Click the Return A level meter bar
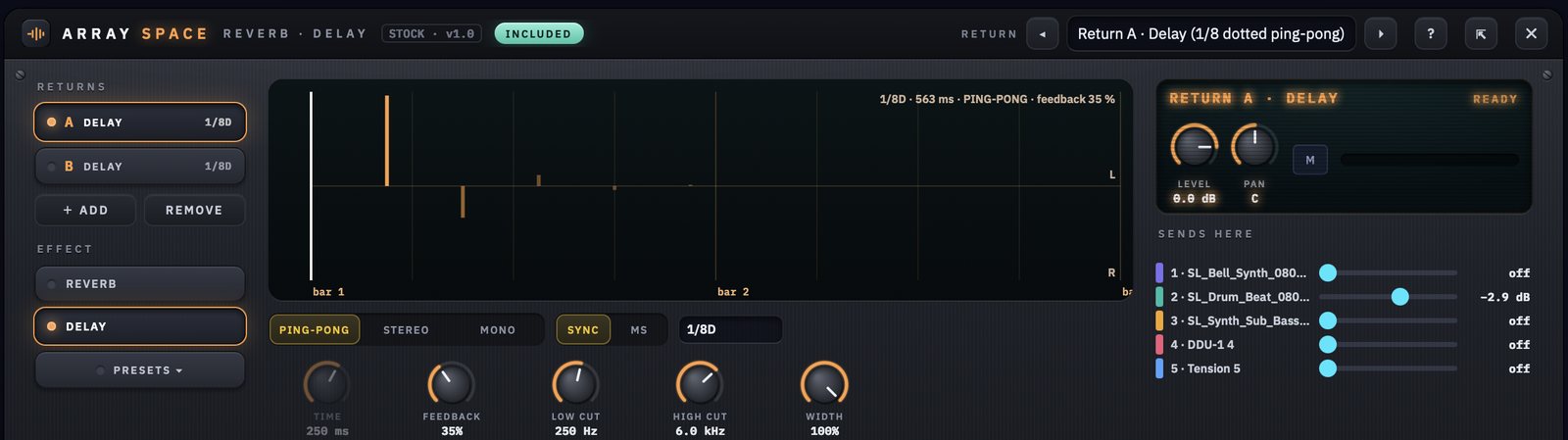This screenshot has width=1568, height=440. point(1430,160)
